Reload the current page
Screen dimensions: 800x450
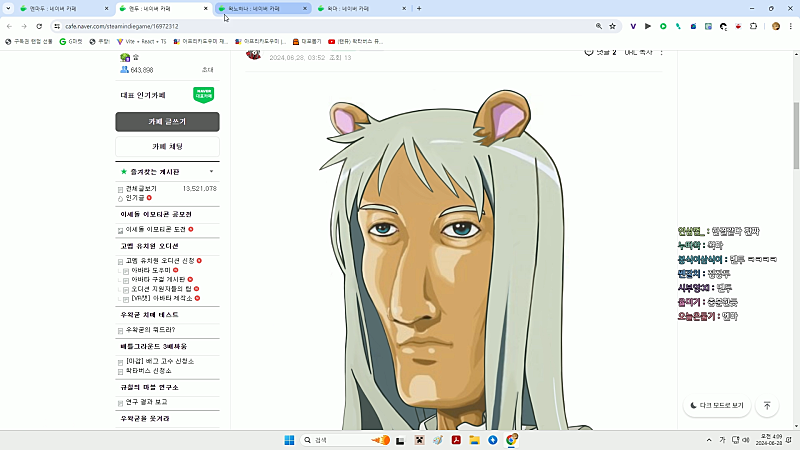(x=39, y=26)
